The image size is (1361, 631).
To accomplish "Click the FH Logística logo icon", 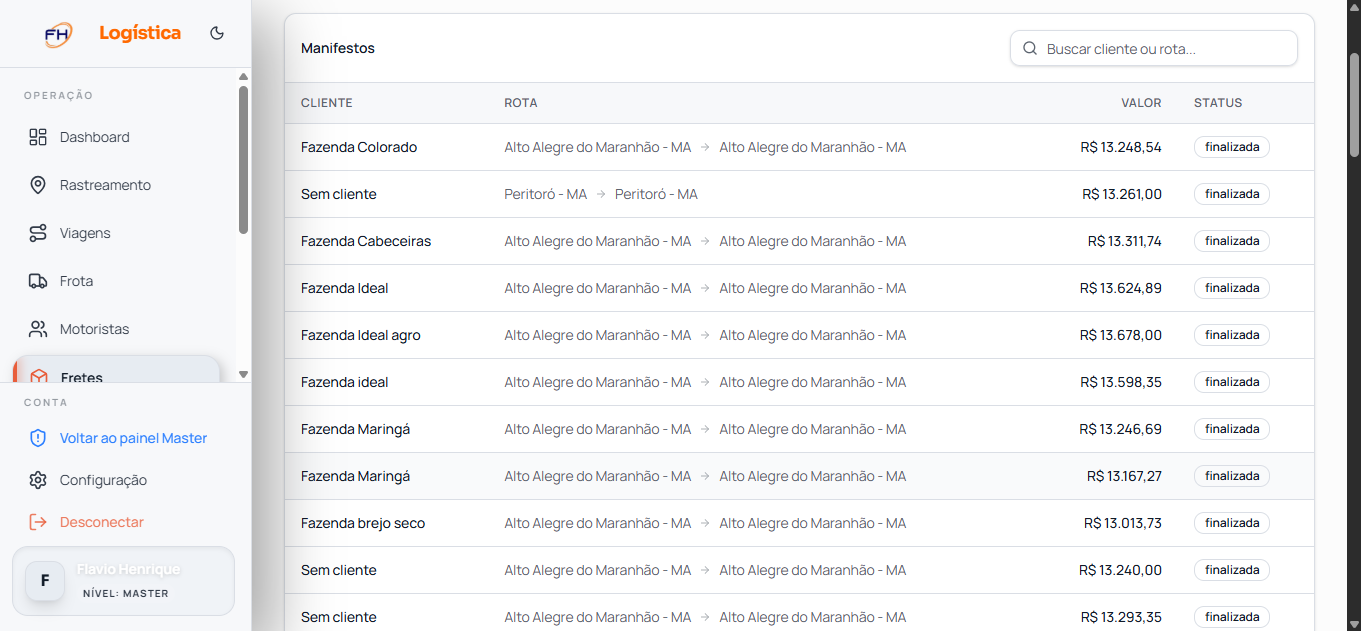I will point(58,34).
